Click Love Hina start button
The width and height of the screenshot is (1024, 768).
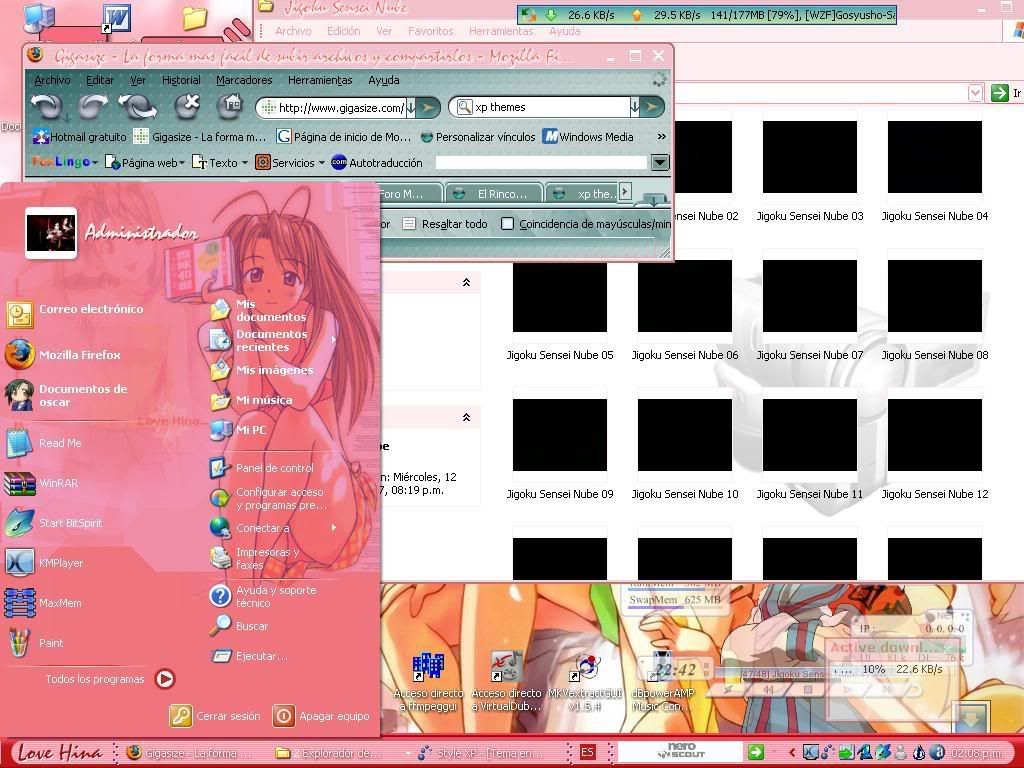click(59, 752)
